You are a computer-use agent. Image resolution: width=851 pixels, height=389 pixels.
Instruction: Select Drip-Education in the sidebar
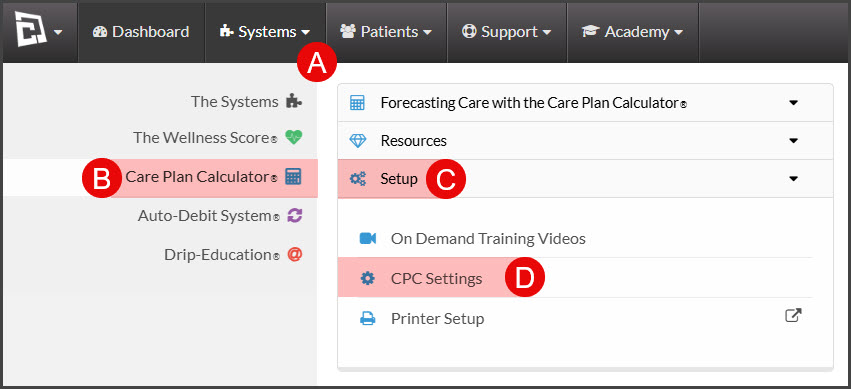pos(222,255)
